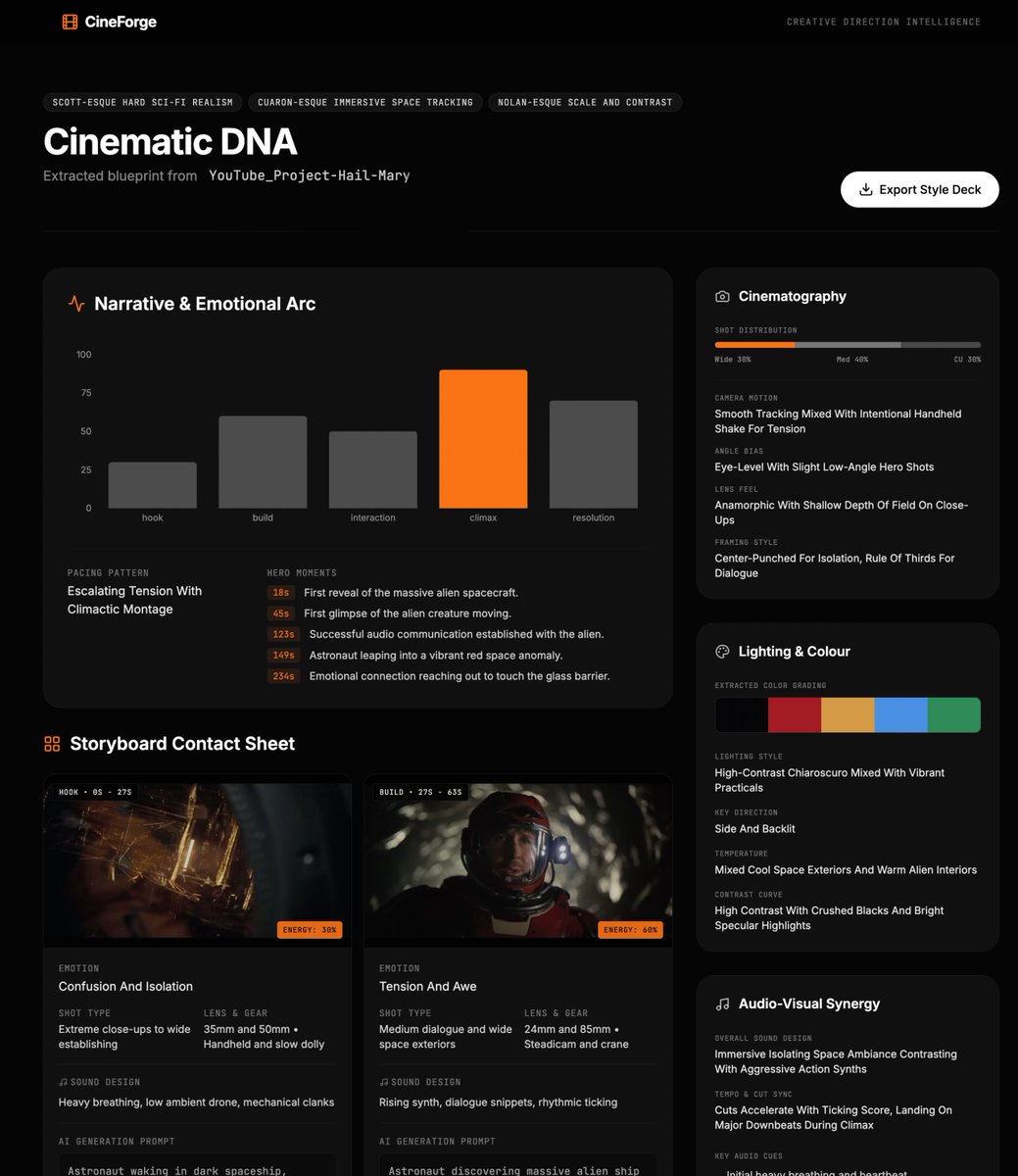Click the music note icon beside Audio-Visual Synergy
Screen dimensions: 1018x1176
click(722, 1004)
